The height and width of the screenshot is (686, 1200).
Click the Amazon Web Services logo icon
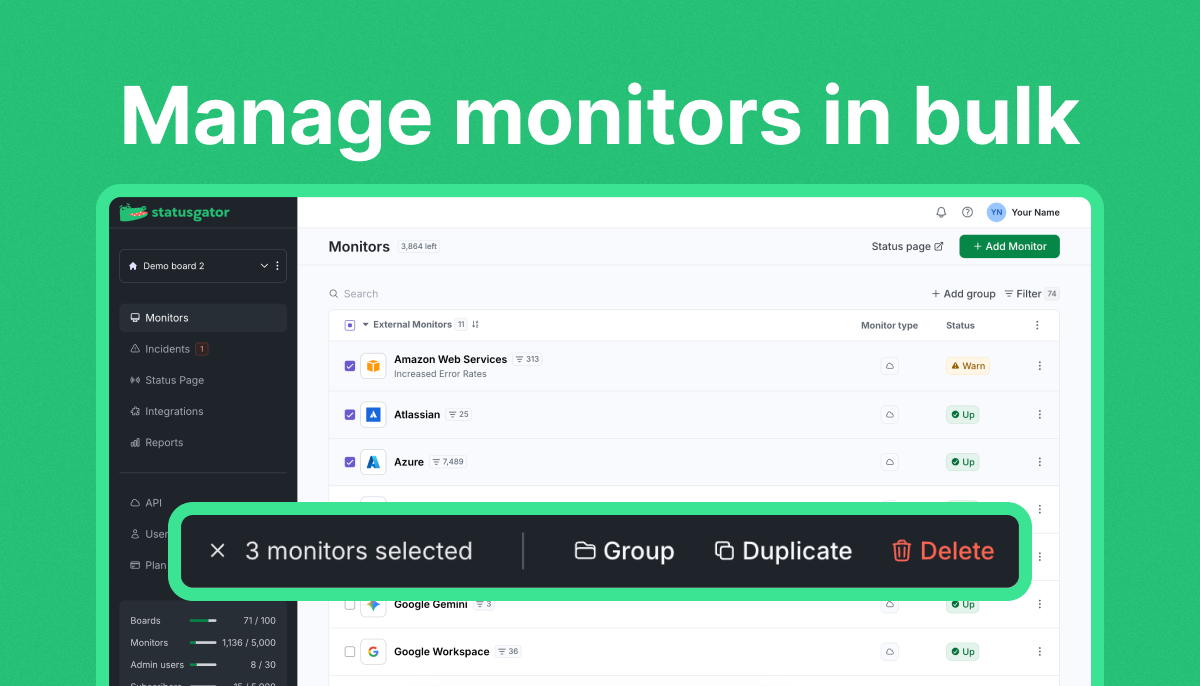373,366
